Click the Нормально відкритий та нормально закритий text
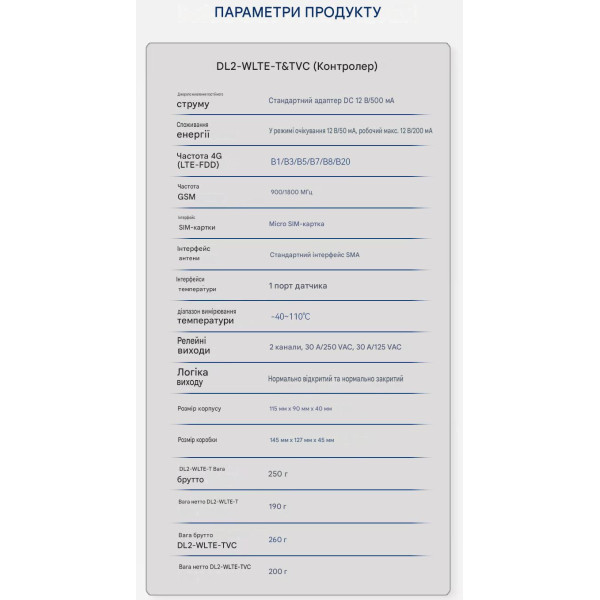 (x=336, y=379)
